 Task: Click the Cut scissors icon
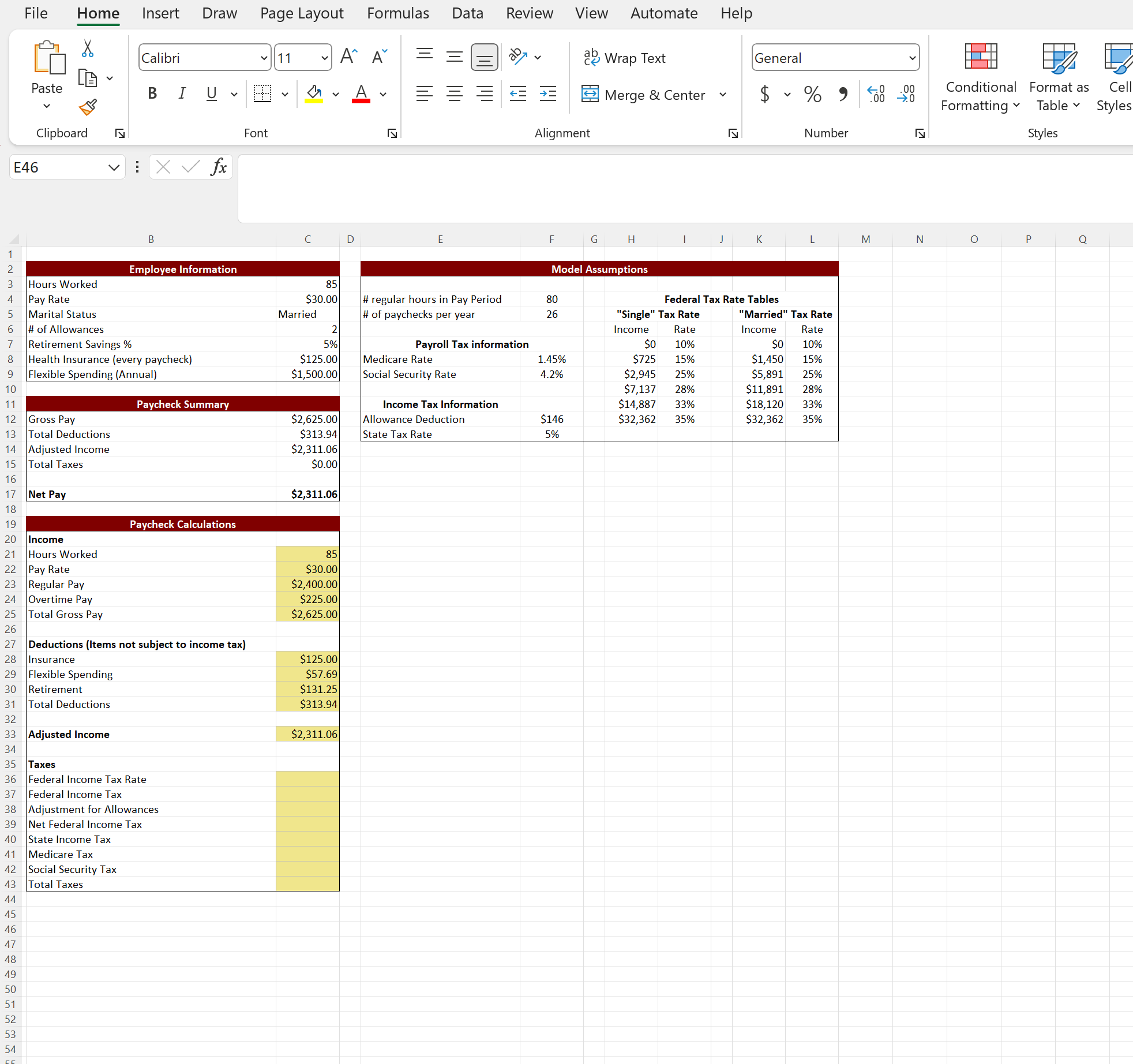(x=88, y=49)
